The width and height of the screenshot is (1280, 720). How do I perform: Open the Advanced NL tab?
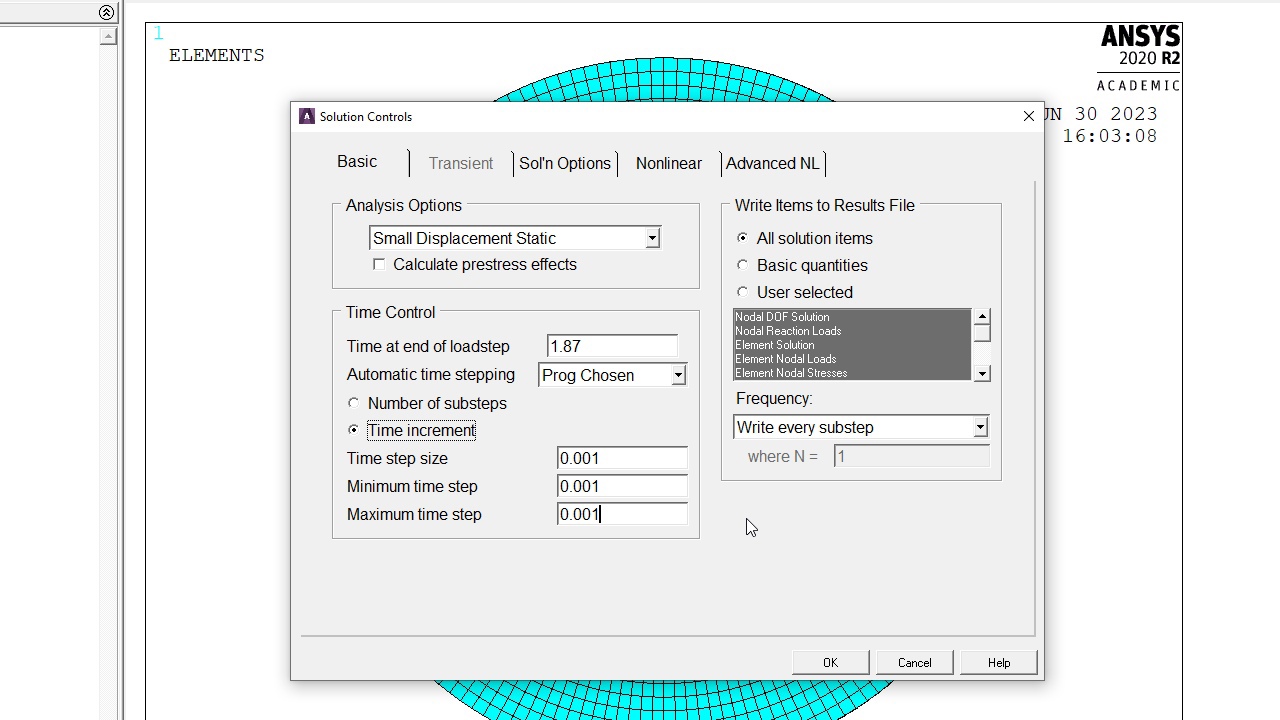coord(773,163)
